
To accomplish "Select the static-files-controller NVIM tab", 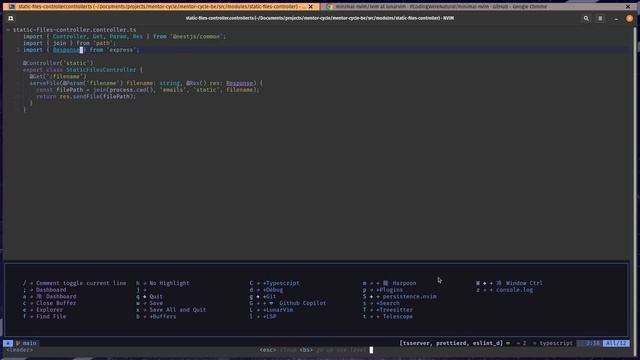I will click(161, 7).
